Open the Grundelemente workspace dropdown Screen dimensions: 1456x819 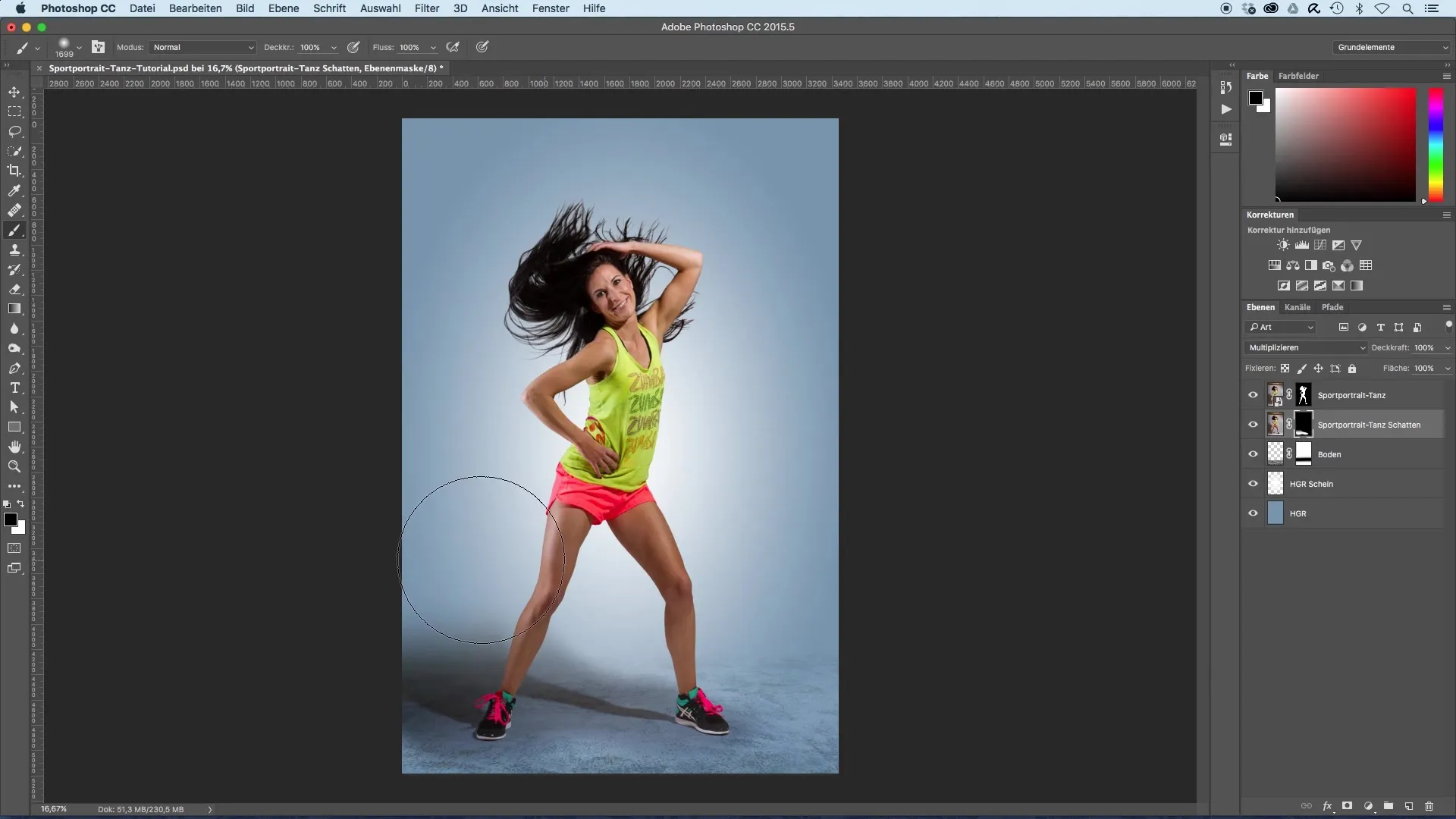[x=1392, y=47]
